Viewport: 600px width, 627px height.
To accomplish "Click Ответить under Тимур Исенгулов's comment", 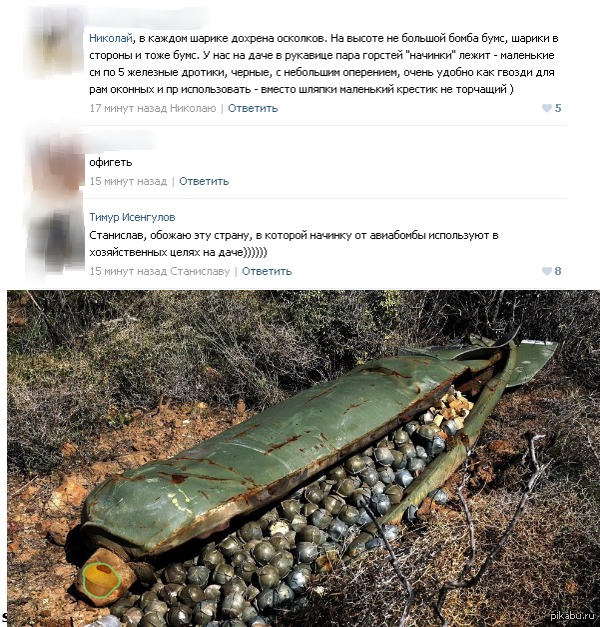I will 267,271.
